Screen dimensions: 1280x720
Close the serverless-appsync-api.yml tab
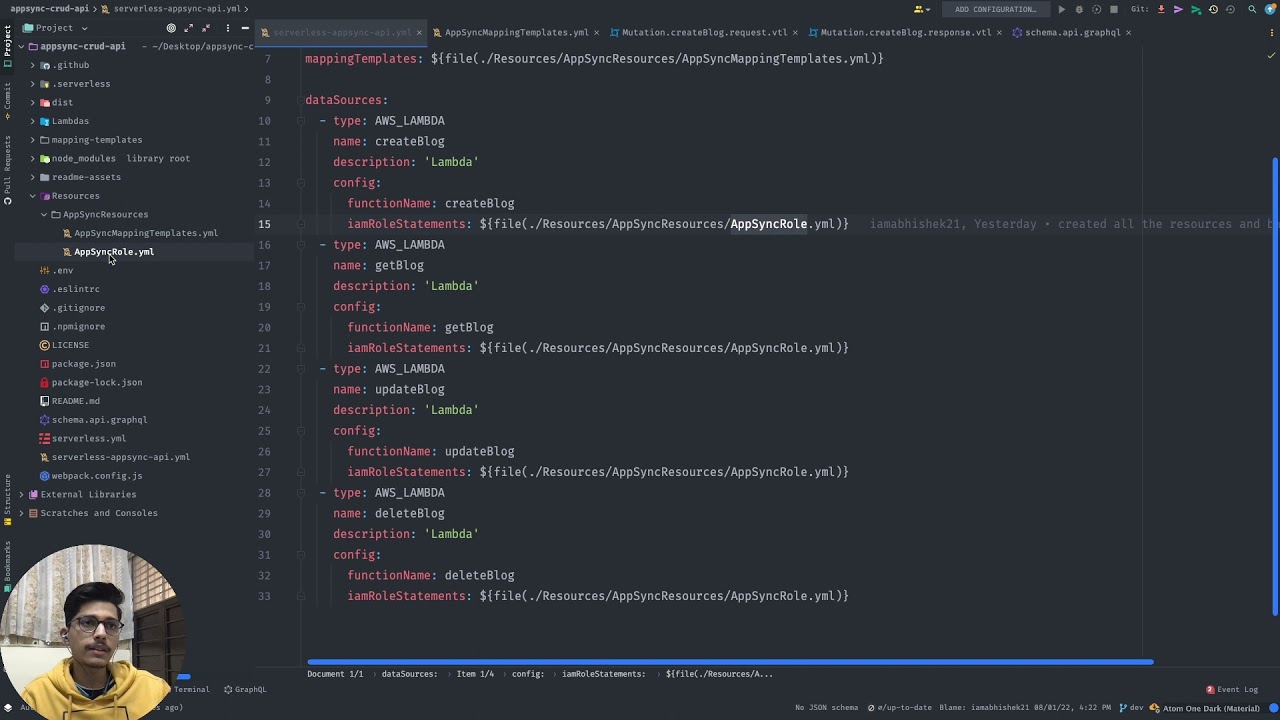(x=419, y=32)
